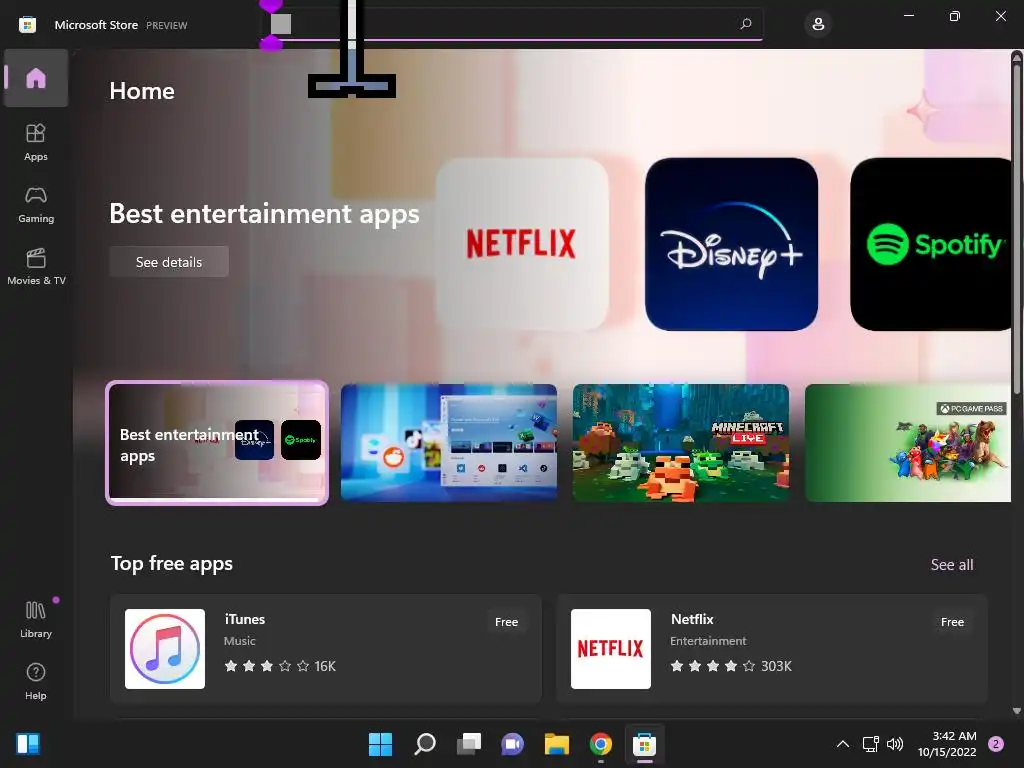The image size is (1024, 768).
Task: Open File Explorer from the taskbar
Action: click(x=556, y=744)
